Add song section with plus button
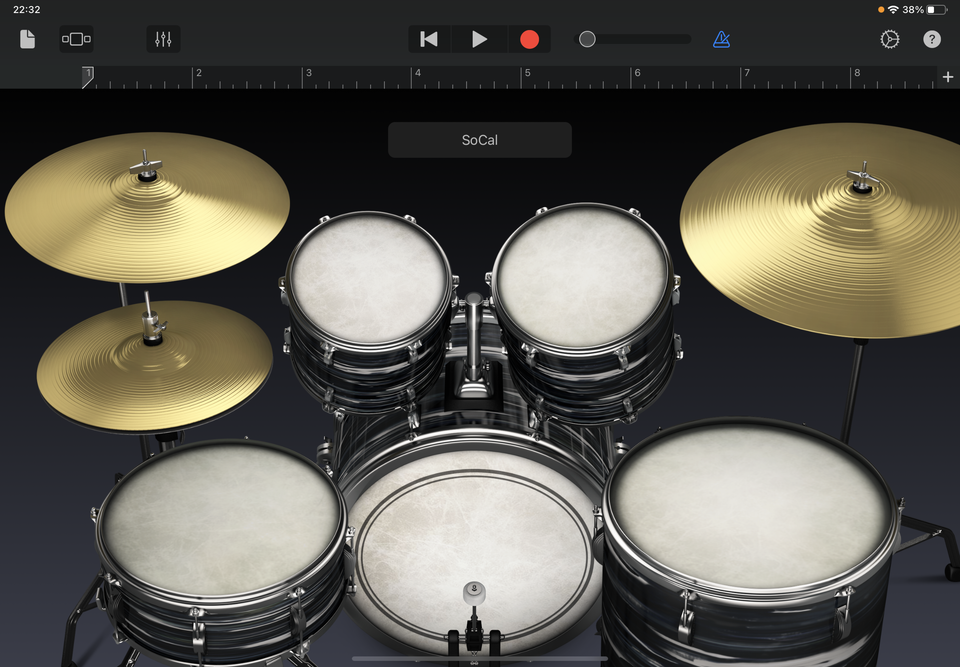The image size is (960, 667). click(x=947, y=77)
